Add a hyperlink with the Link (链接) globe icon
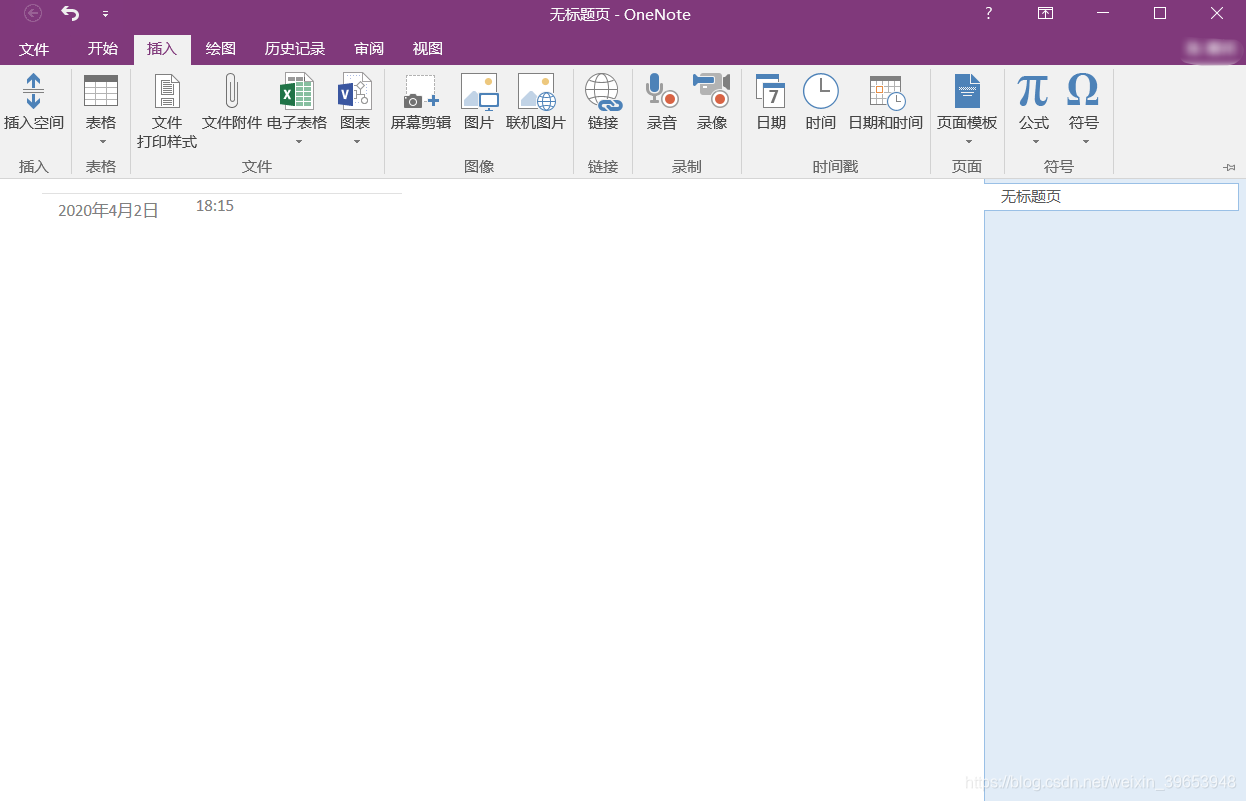Viewport: 1246px width, 801px height. tap(603, 92)
